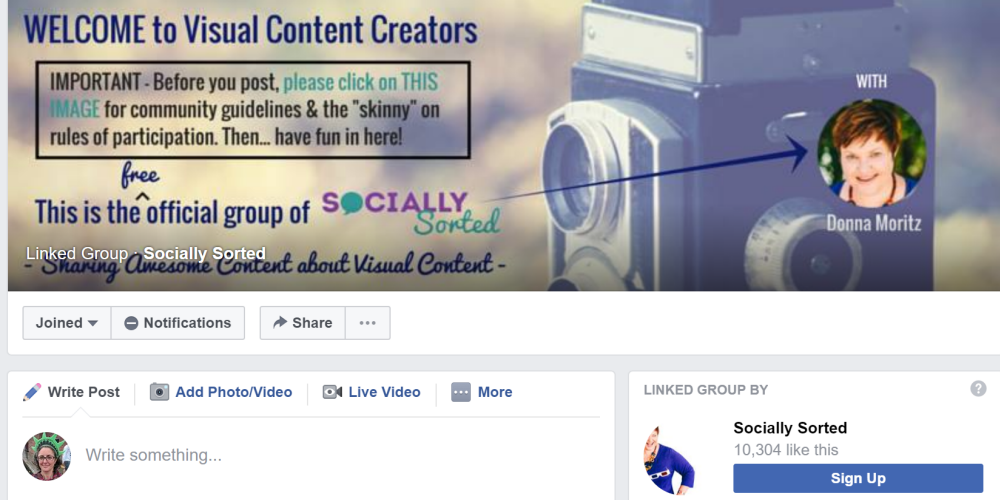
Task: Click the Write something text field
Action: point(342,455)
